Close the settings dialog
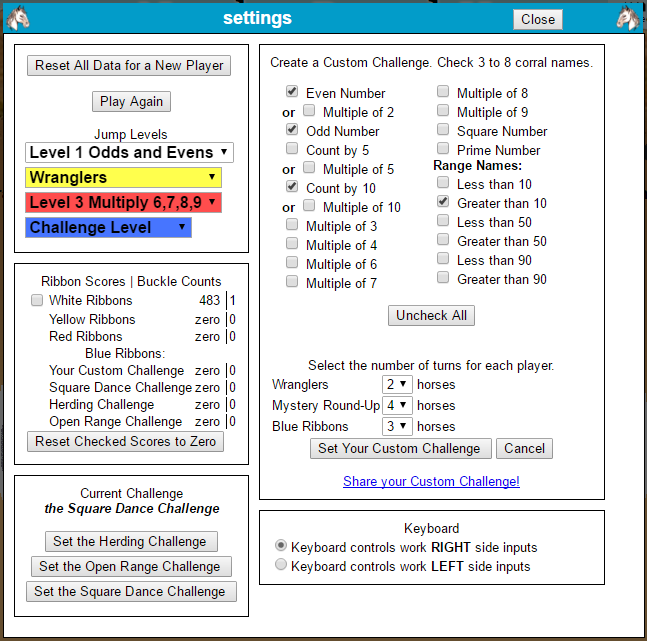Image resolution: width=647 pixels, height=641 pixels. coord(537,19)
